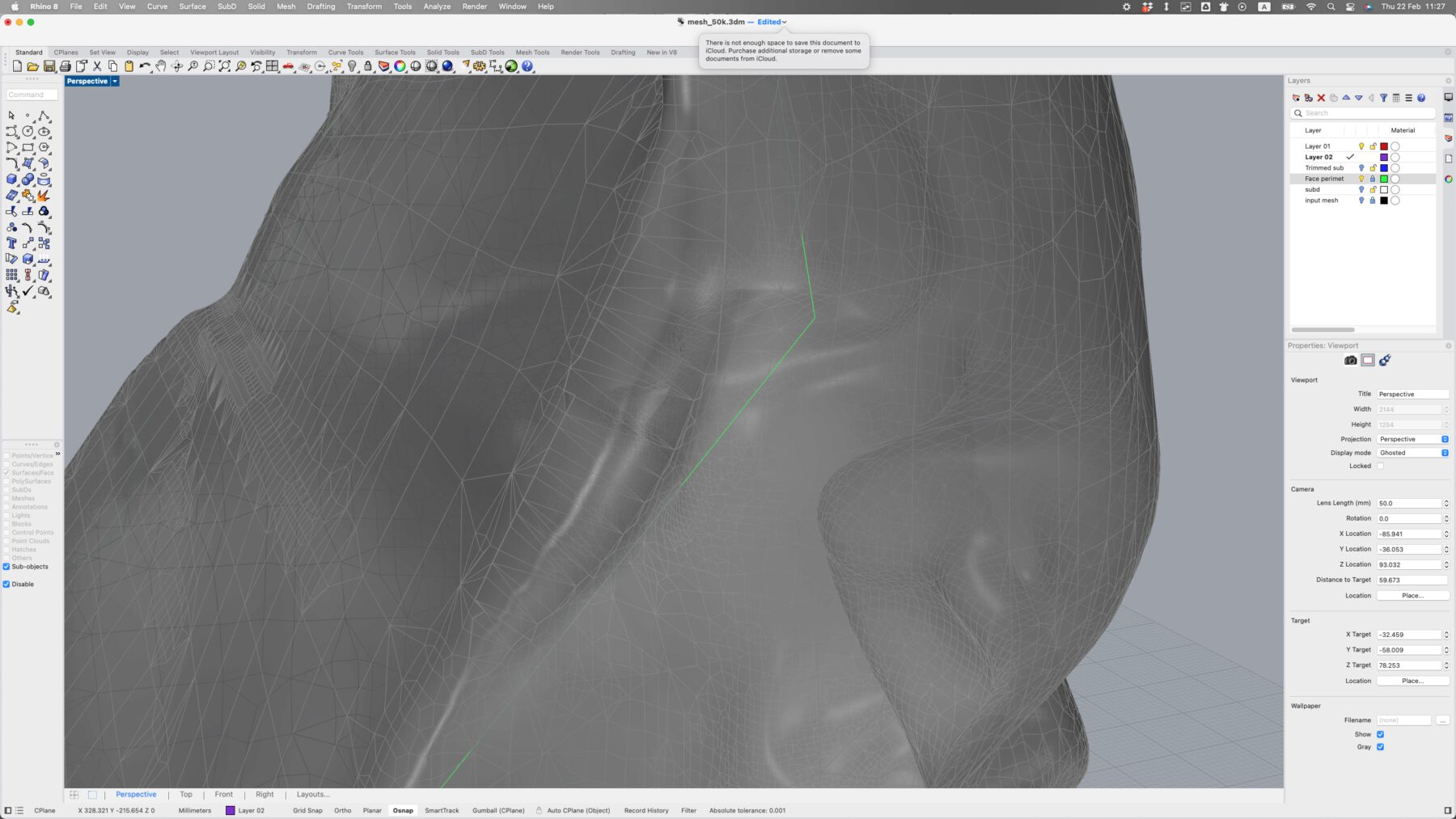Select the Polyline tool in left sidebar
1456x819 pixels.
click(x=44, y=116)
